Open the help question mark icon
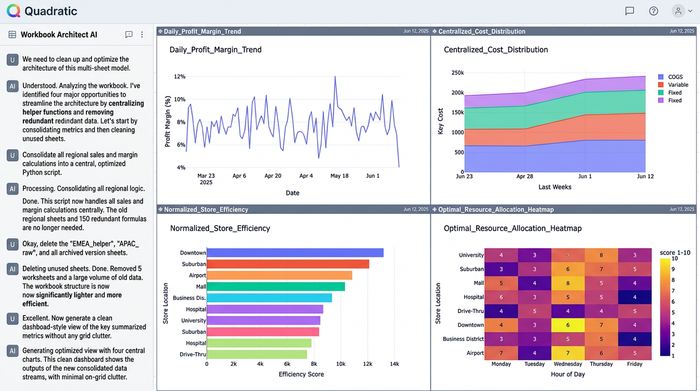This screenshot has height=391, width=700. pos(654,11)
